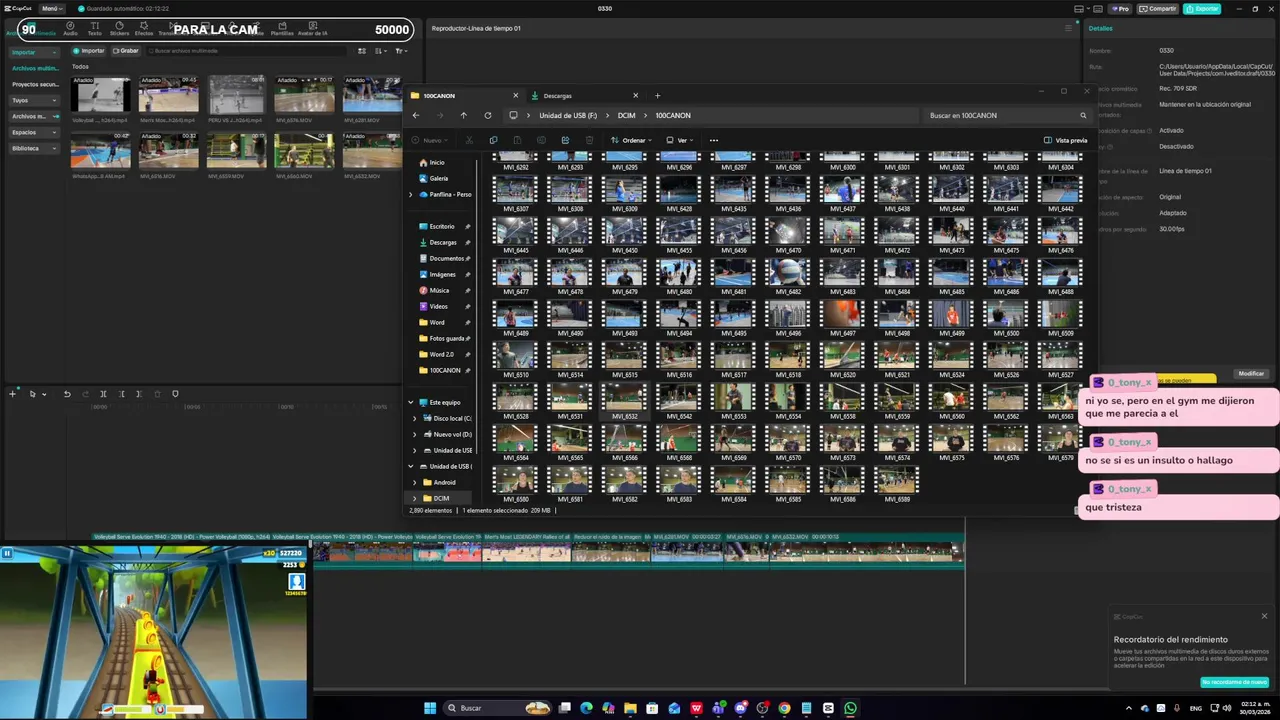Viewport: 1280px width, 720px height.
Task: Open the Stickers panel in CapCut
Action: coord(119,28)
